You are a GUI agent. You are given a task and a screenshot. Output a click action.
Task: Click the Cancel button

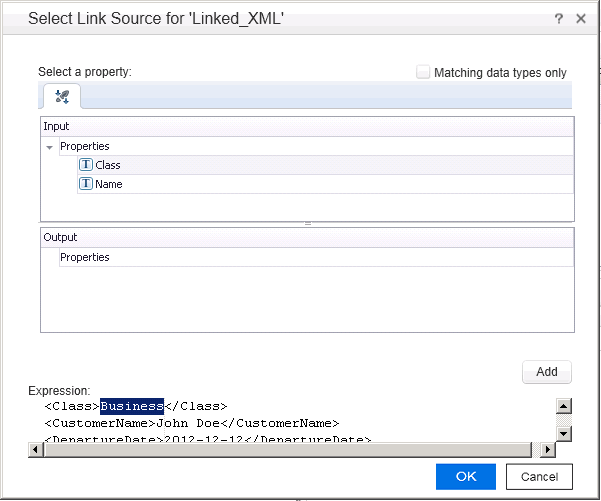pos(539,477)
